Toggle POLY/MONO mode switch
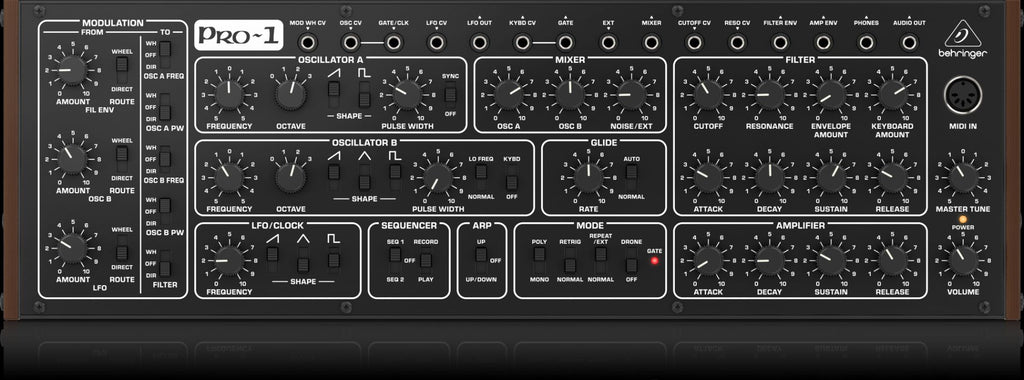The image size is (1024, 380). 539,260
